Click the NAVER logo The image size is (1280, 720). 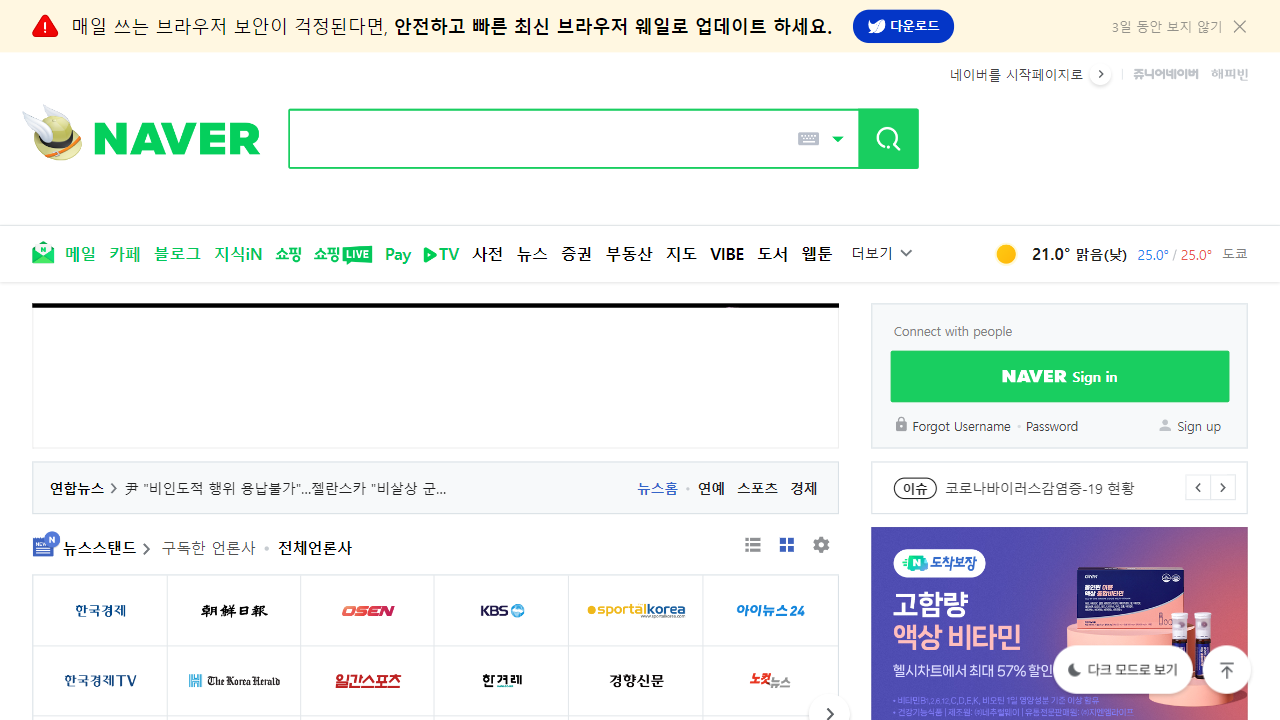(177, 139)
